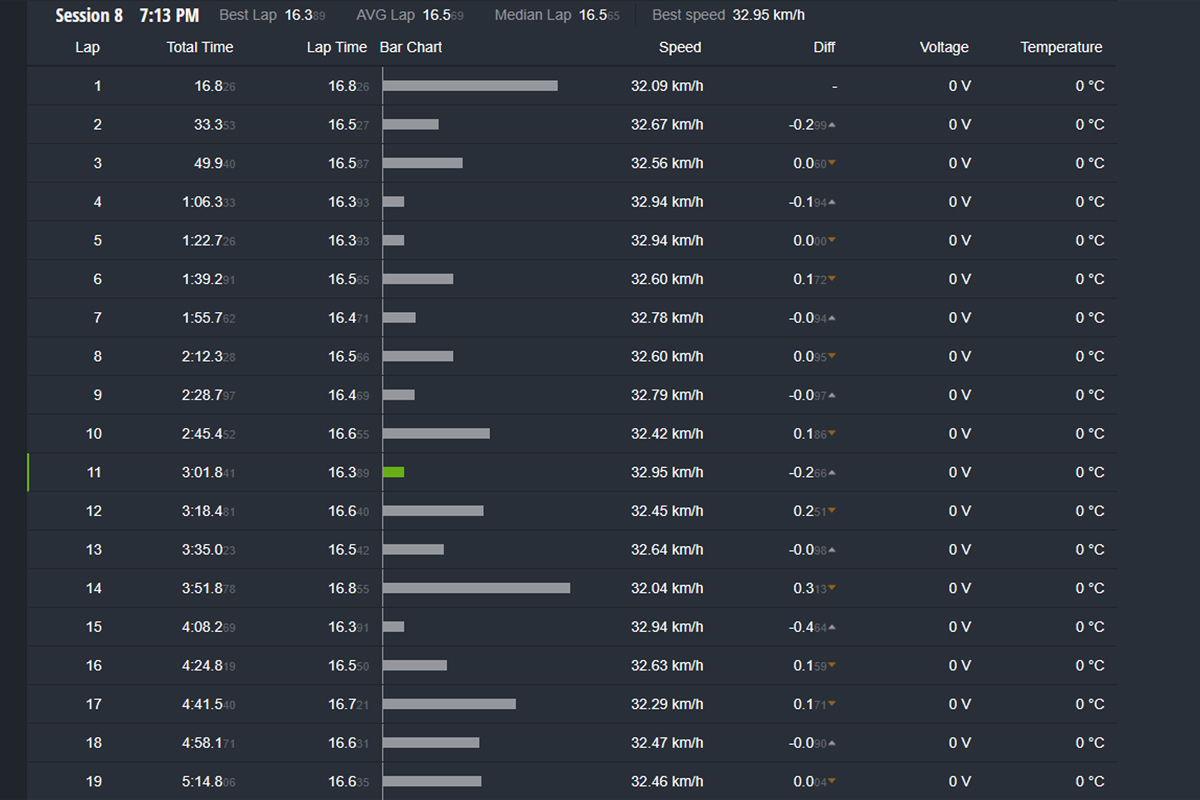
Task: Click the Voltage column header
Action: (x=944, y=47)
